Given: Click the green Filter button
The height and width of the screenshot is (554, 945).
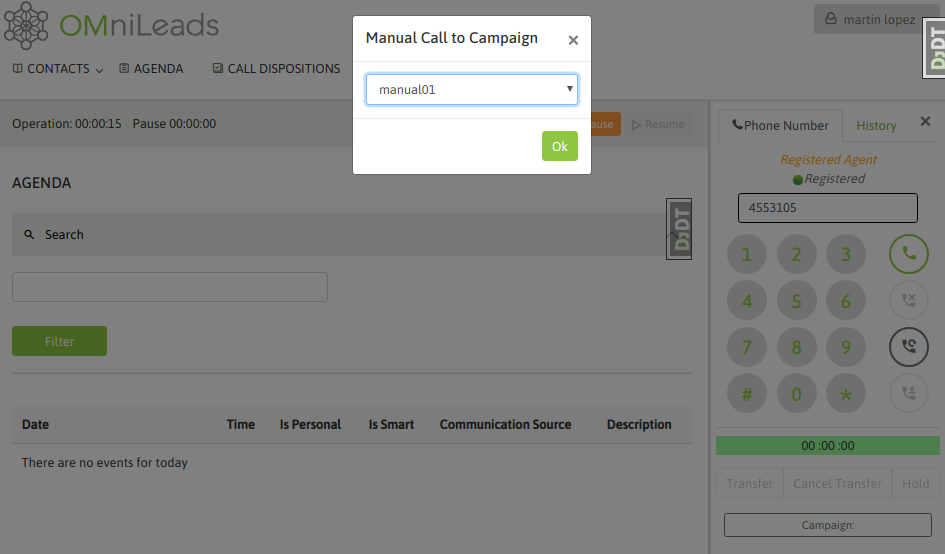Looking at the screenshot, I should pyautogui.click(x=60, y=341).
